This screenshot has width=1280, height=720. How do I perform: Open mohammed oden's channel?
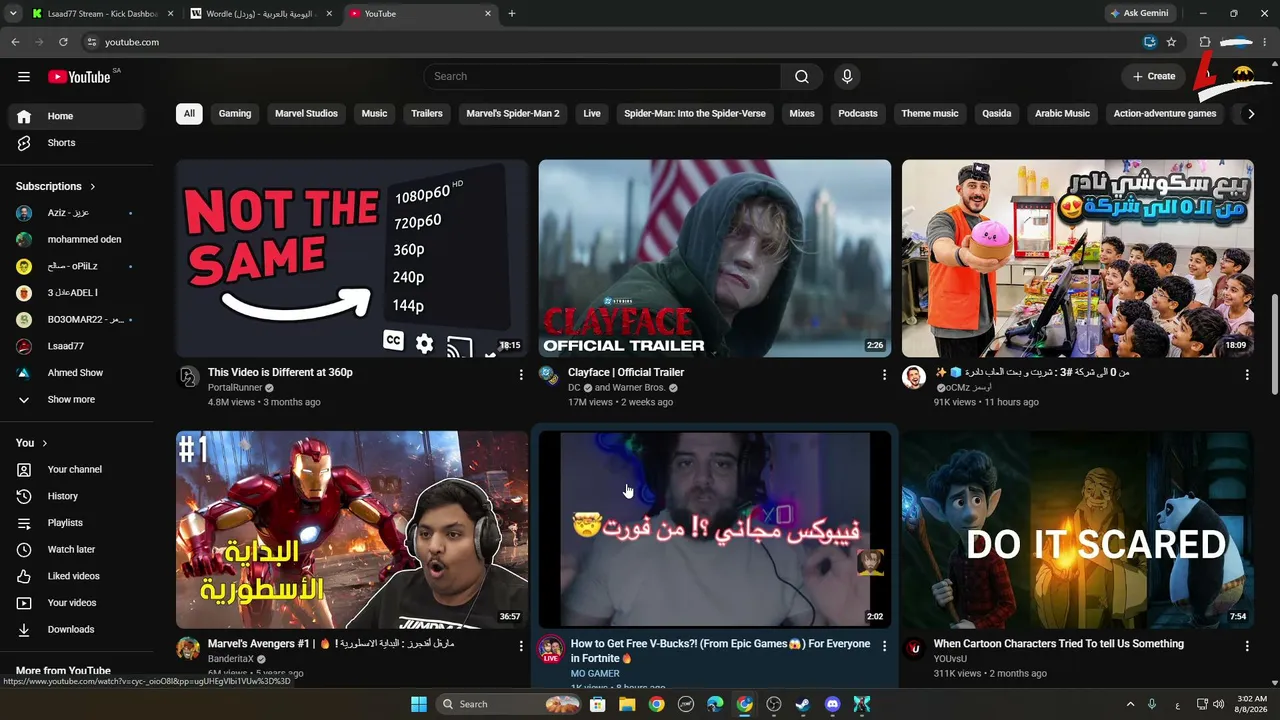tap(76, 240)
